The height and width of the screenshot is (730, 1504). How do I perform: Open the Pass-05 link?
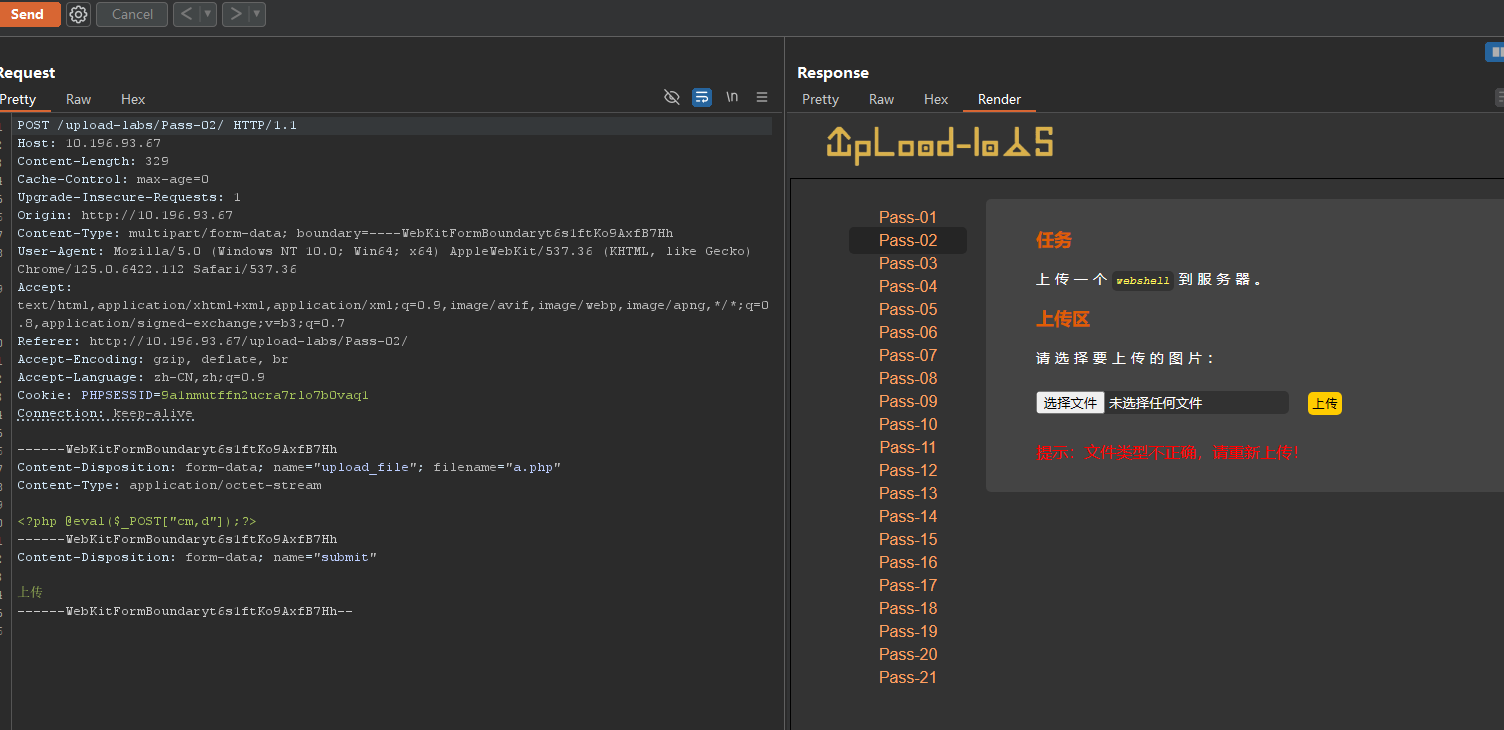click(908, 309)
